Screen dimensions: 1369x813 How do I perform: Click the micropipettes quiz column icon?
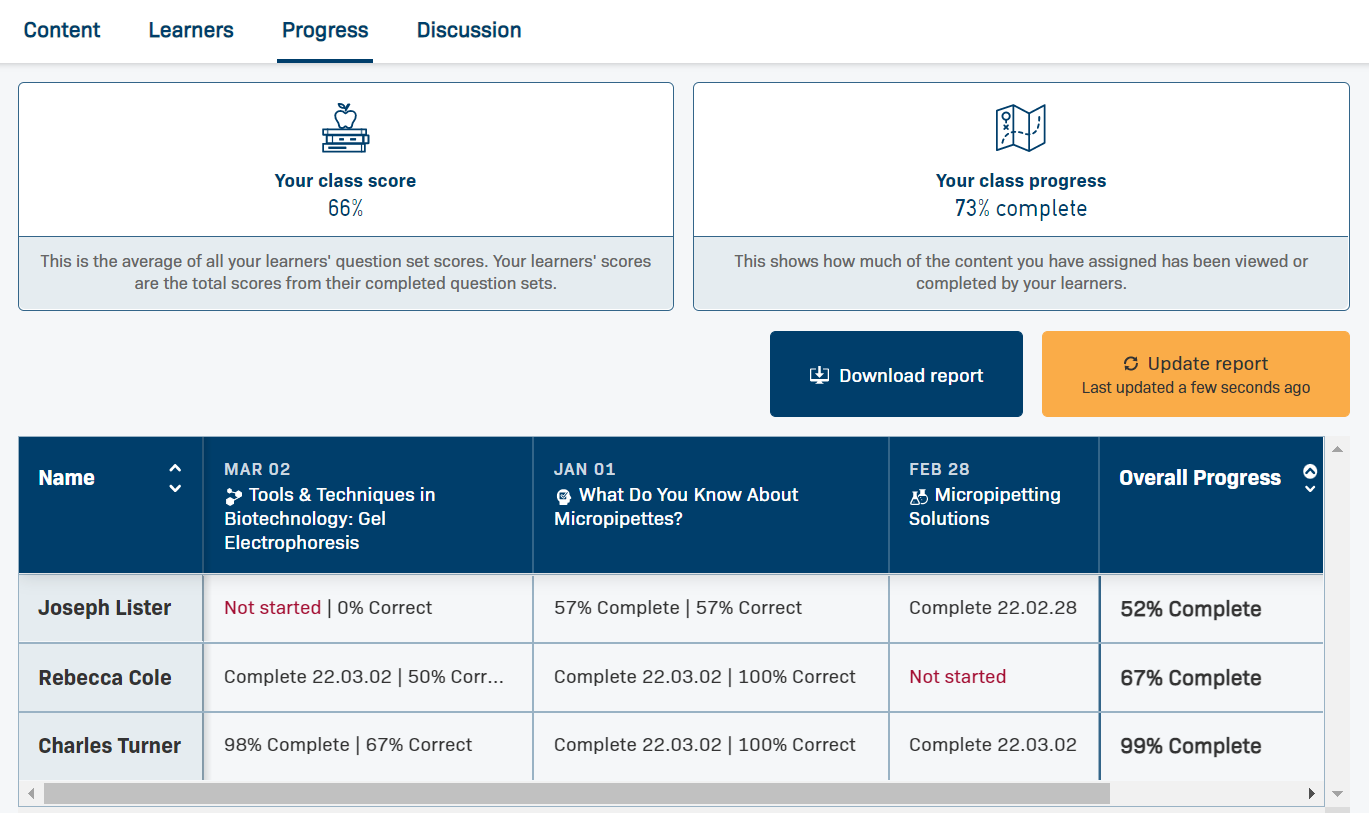tap(563, 495)
